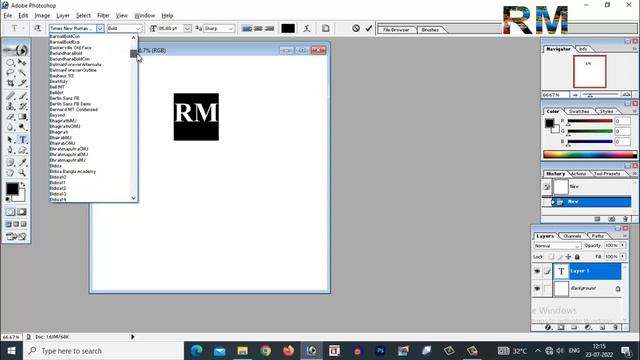640x360 pixels.
Task: Left align text
Action: pos(247,29)
